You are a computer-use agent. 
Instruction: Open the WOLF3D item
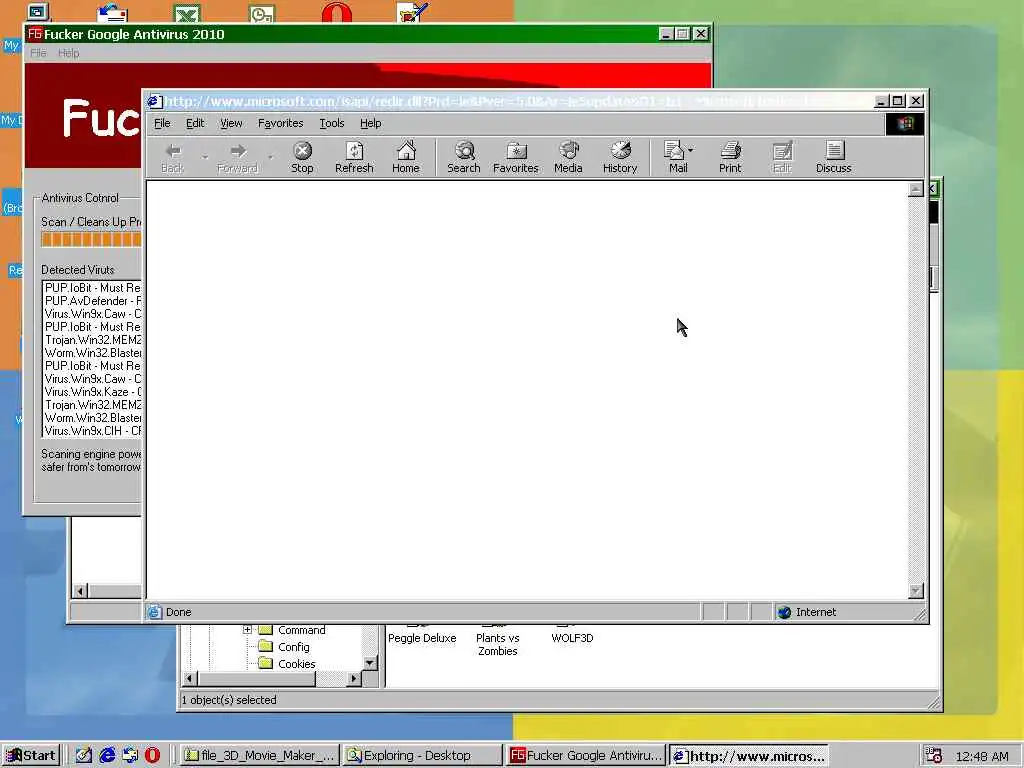572,637
